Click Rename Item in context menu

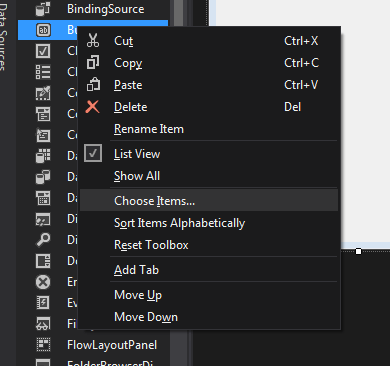pyautogui.click(x=209, y=129)
